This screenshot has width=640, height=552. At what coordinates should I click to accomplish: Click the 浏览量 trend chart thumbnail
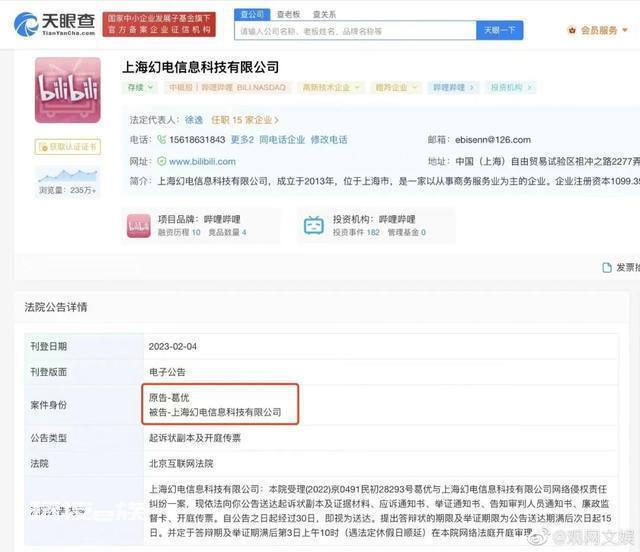[68, 176]
